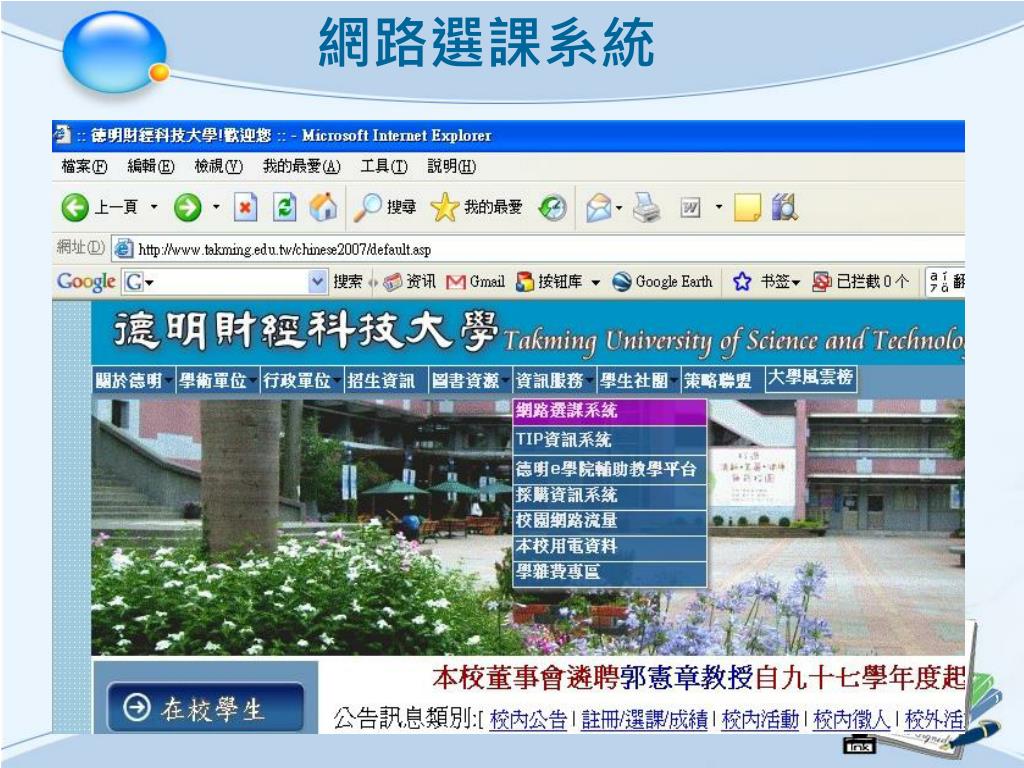The height and width of the screenshot is (768, 1024).
Task: Click the 註冊/選課/成績 link
Action: tap(644, 720)
